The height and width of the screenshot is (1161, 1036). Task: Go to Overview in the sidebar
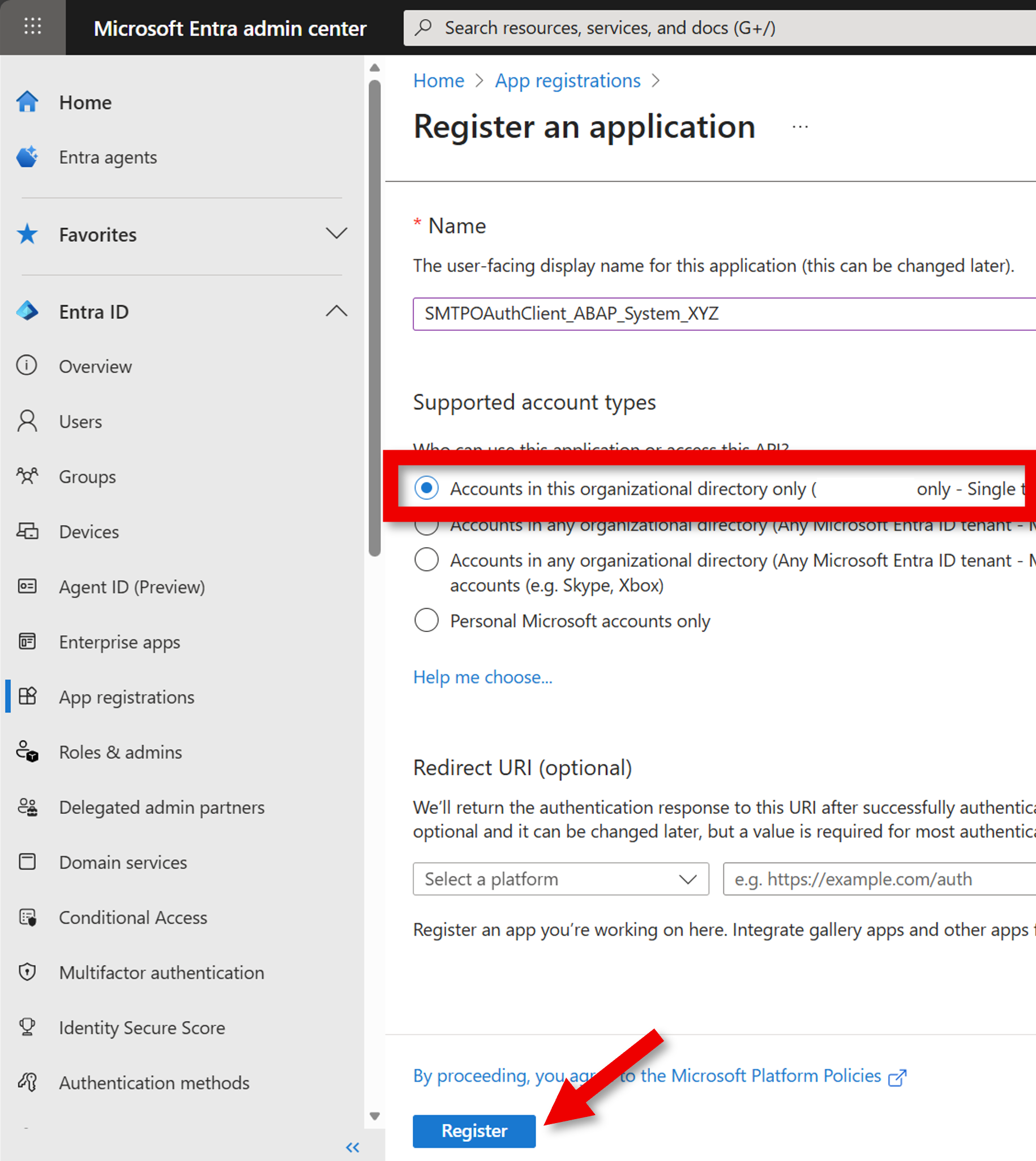[95, 366]
